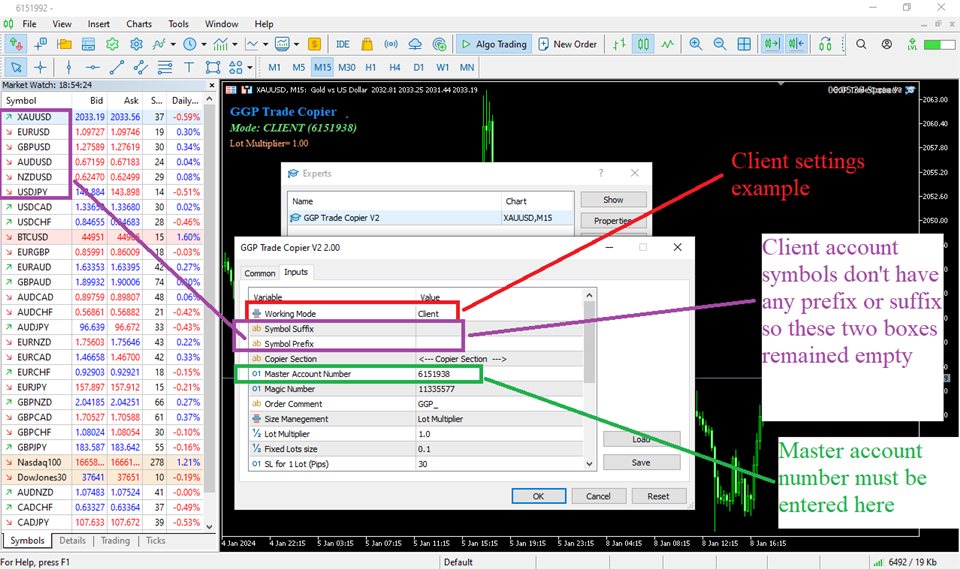Select the MN timeframe
The height and width of the screenshot is (569, 960).
(x=467, y=67)
